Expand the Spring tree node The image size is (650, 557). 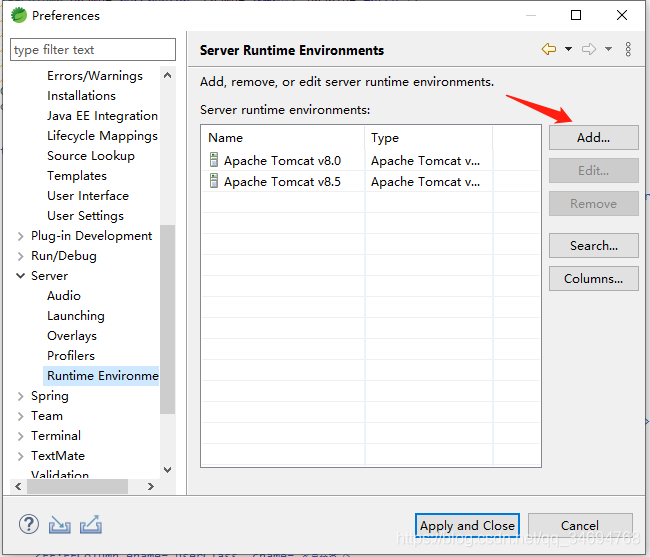20,396
